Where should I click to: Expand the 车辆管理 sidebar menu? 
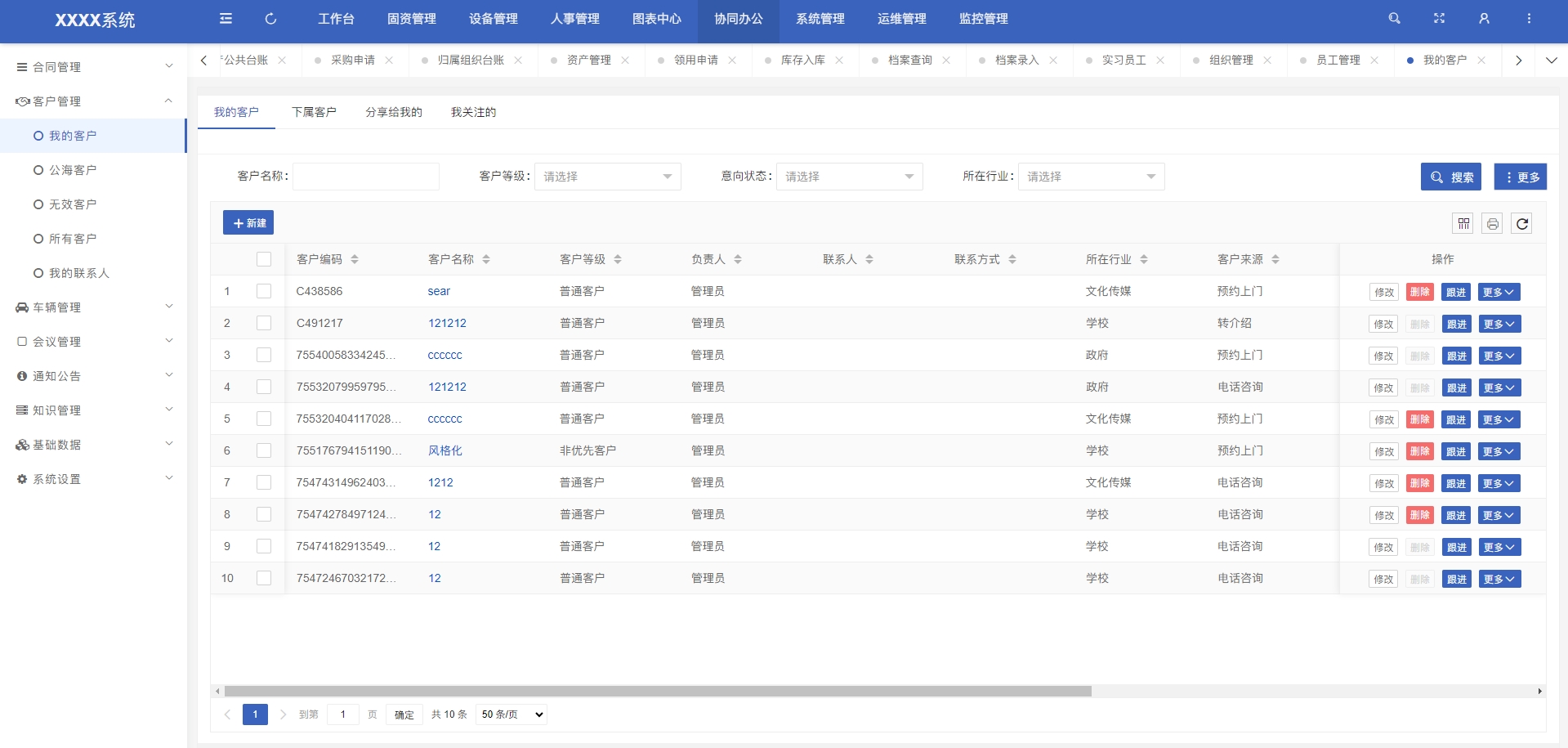[93, 307]
